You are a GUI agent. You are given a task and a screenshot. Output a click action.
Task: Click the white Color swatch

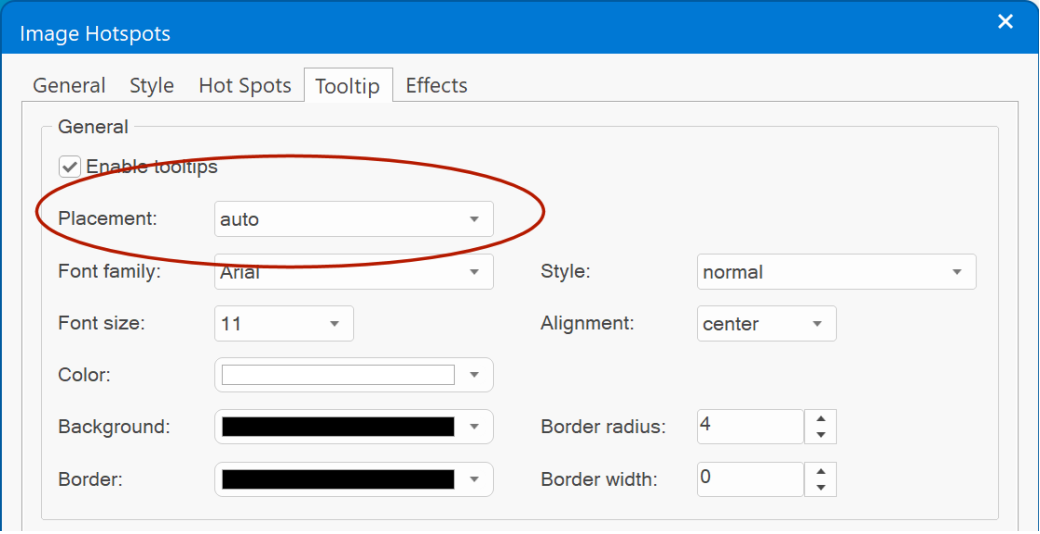[x=338, y=375]
